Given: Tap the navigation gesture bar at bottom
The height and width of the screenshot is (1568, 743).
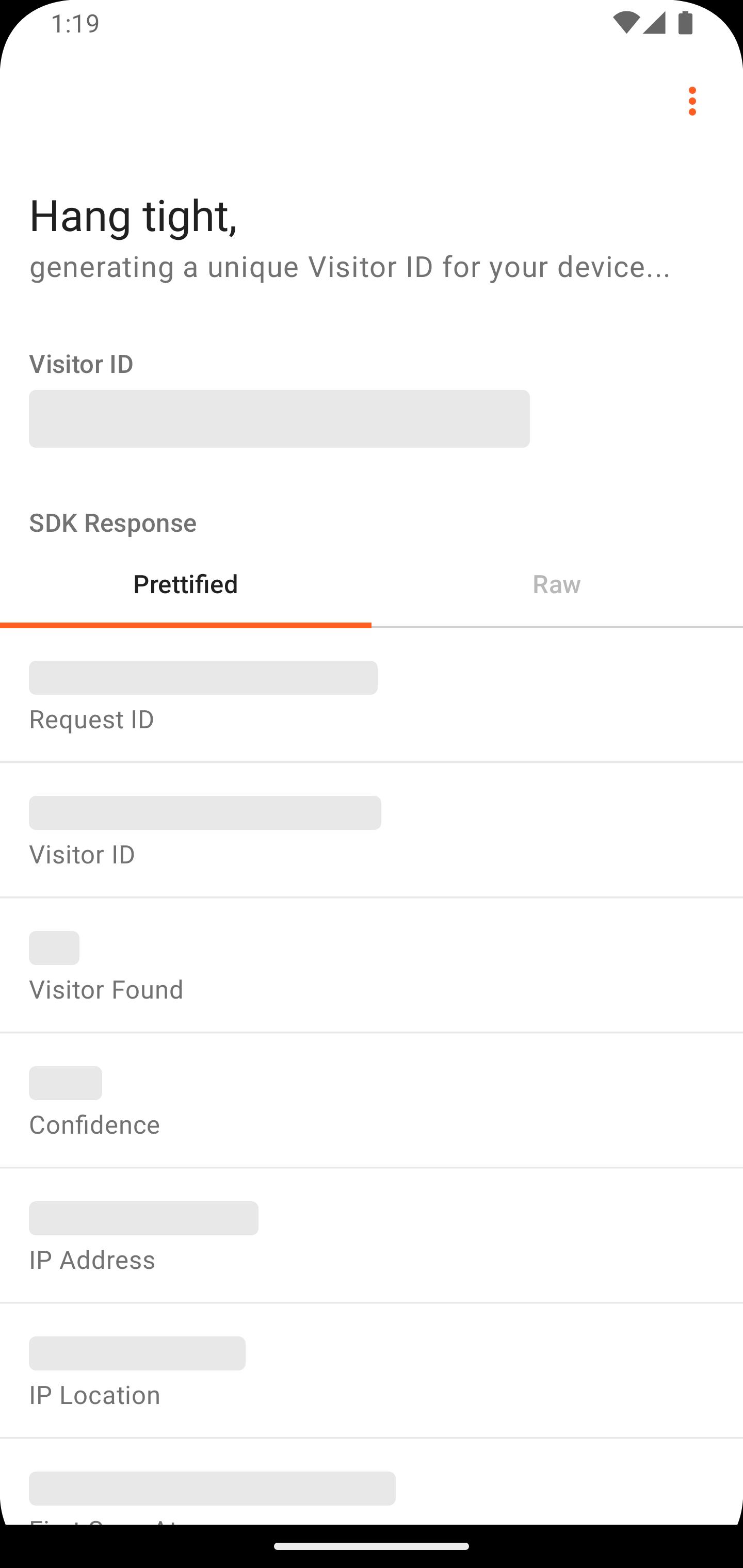Looking at the screenshot, I should click(x=372, y=1546).
